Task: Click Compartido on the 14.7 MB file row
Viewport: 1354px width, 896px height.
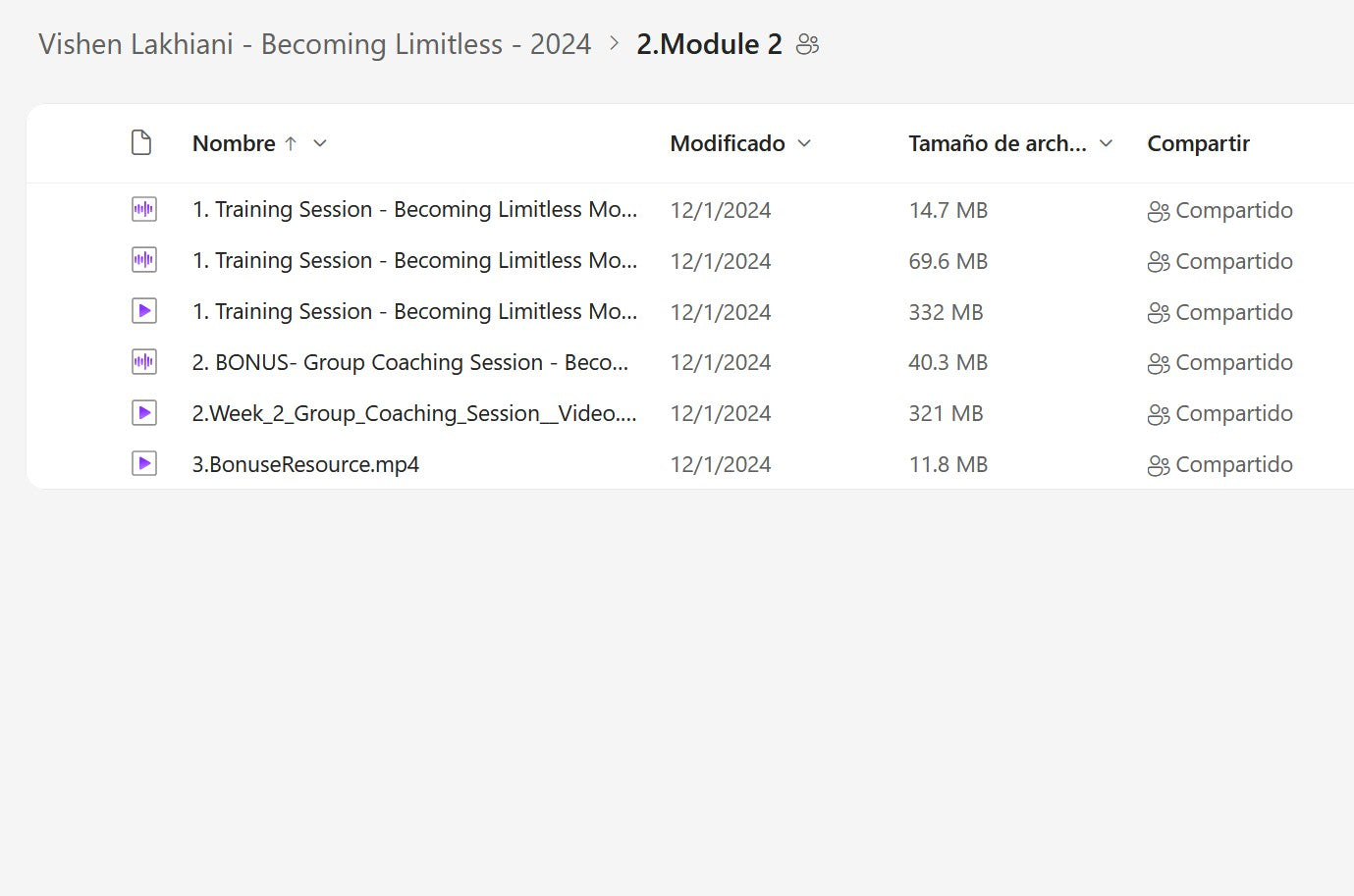Action: 1233,210
